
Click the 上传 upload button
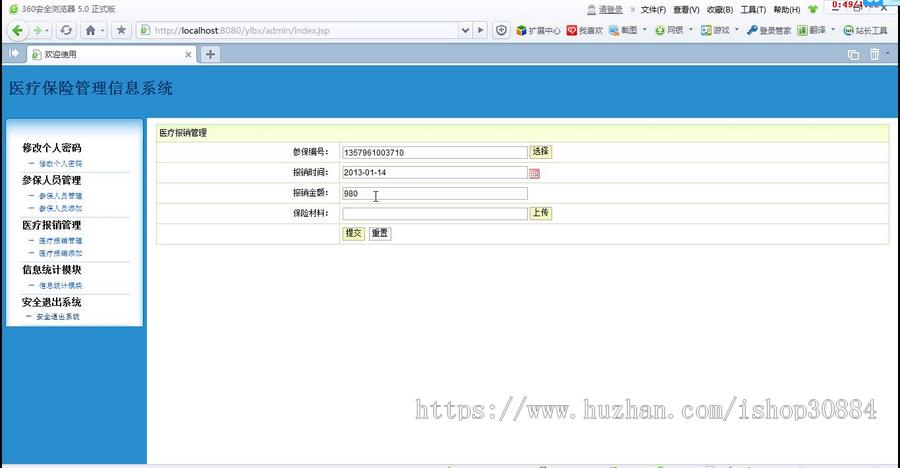tap(540, 213)
